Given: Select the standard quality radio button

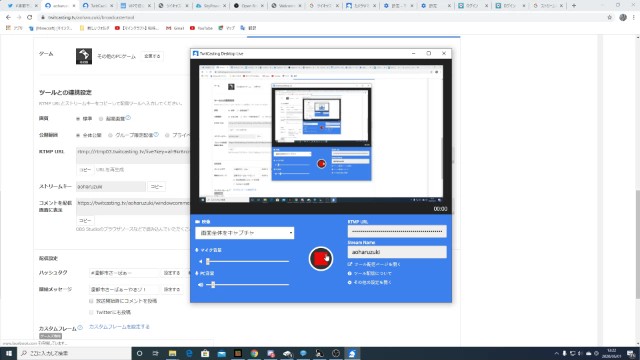Looking at the screenshot, I should point(78,119).
